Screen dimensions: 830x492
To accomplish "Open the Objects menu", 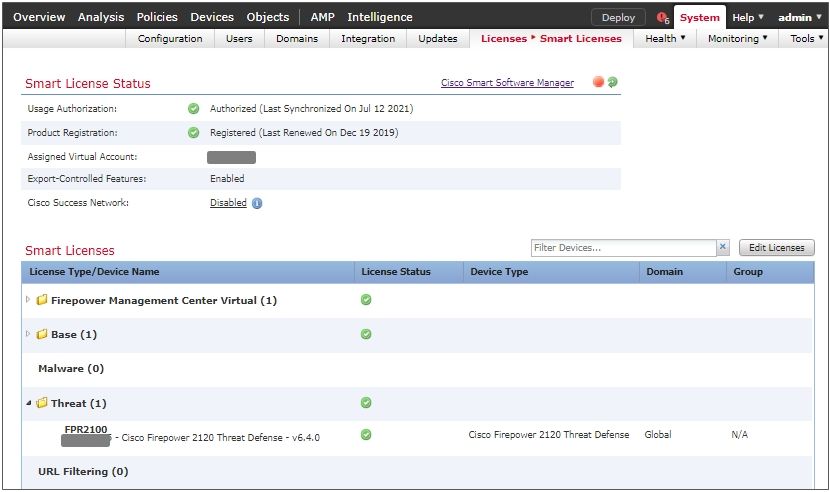I will coord(268,17).
